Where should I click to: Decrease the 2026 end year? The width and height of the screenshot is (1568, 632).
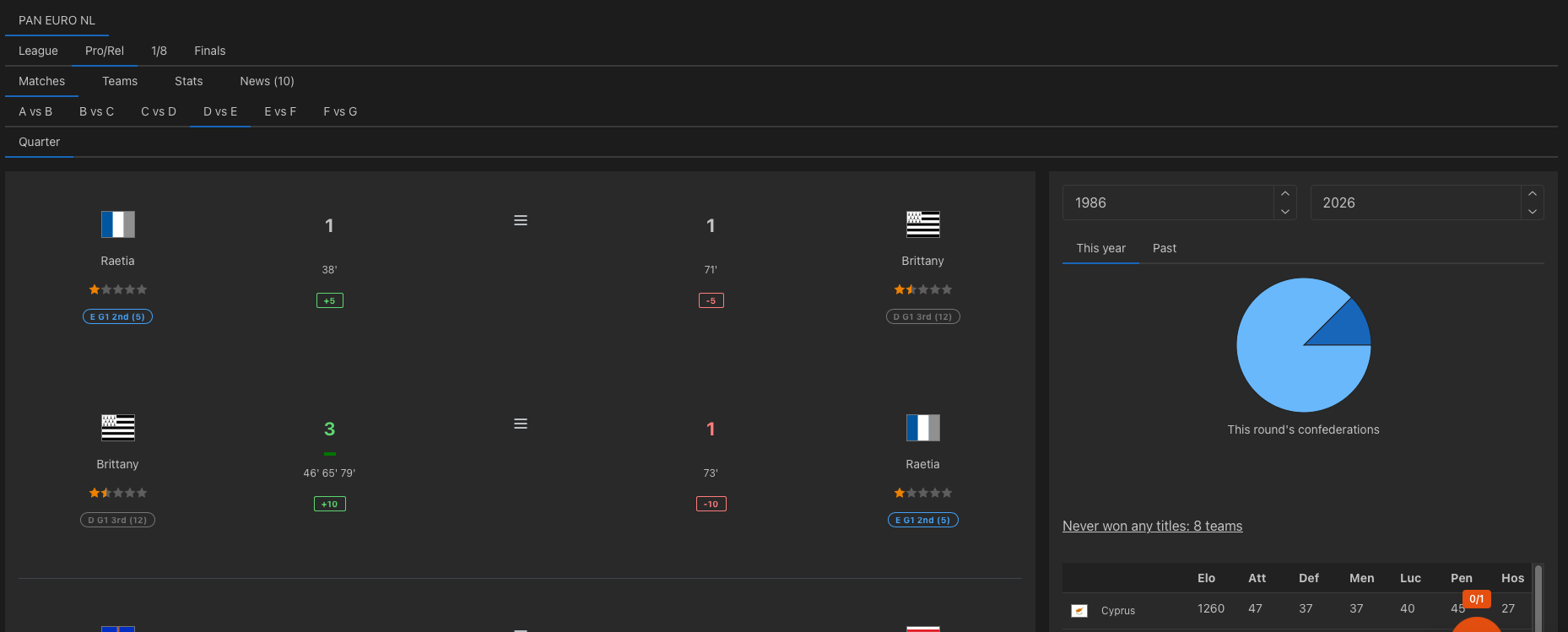click(1533, 212)
